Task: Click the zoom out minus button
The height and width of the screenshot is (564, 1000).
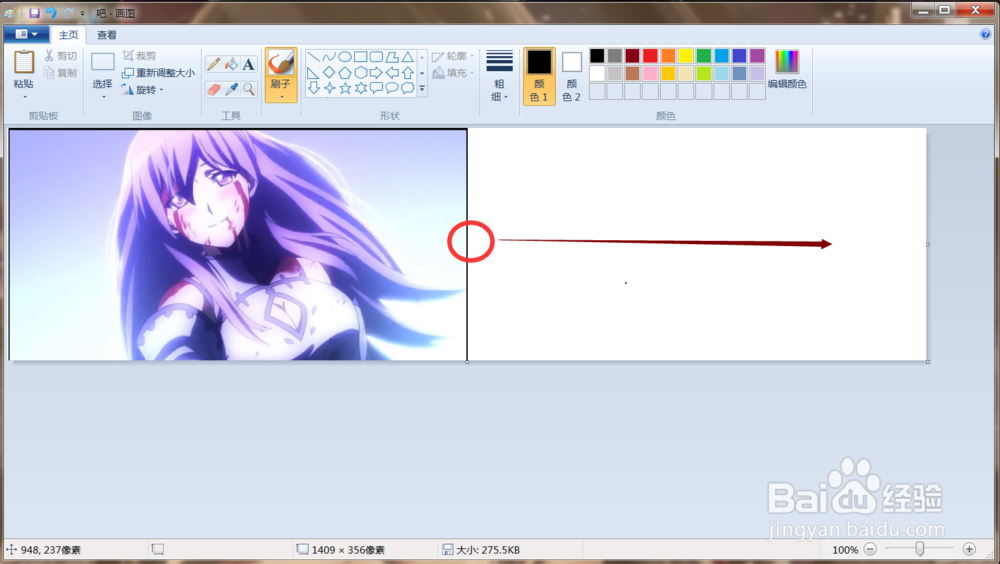Action: 871,549
